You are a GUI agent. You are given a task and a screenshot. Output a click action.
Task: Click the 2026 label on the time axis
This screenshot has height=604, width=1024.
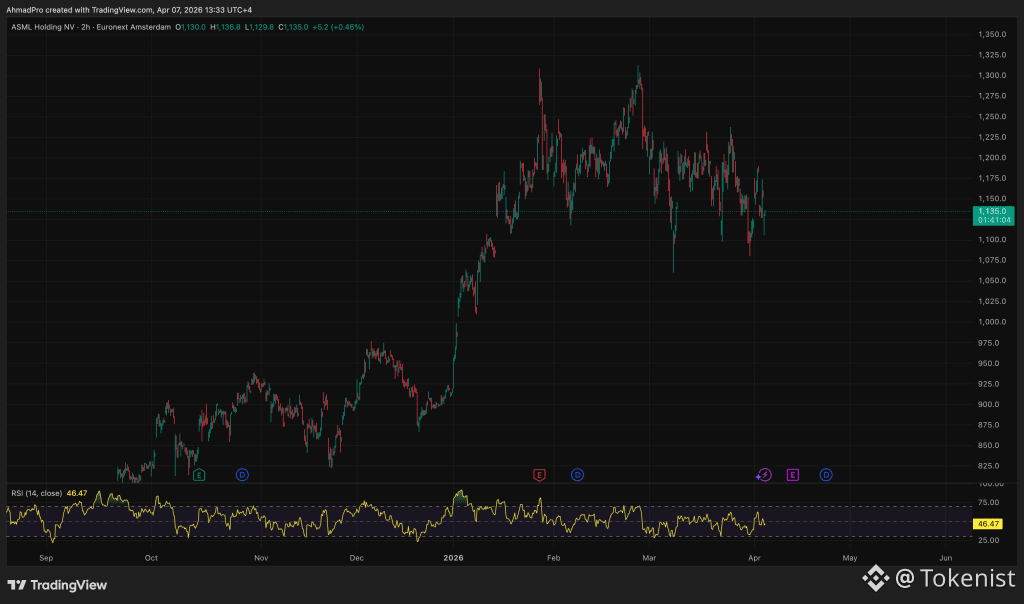tap(453, 556)
